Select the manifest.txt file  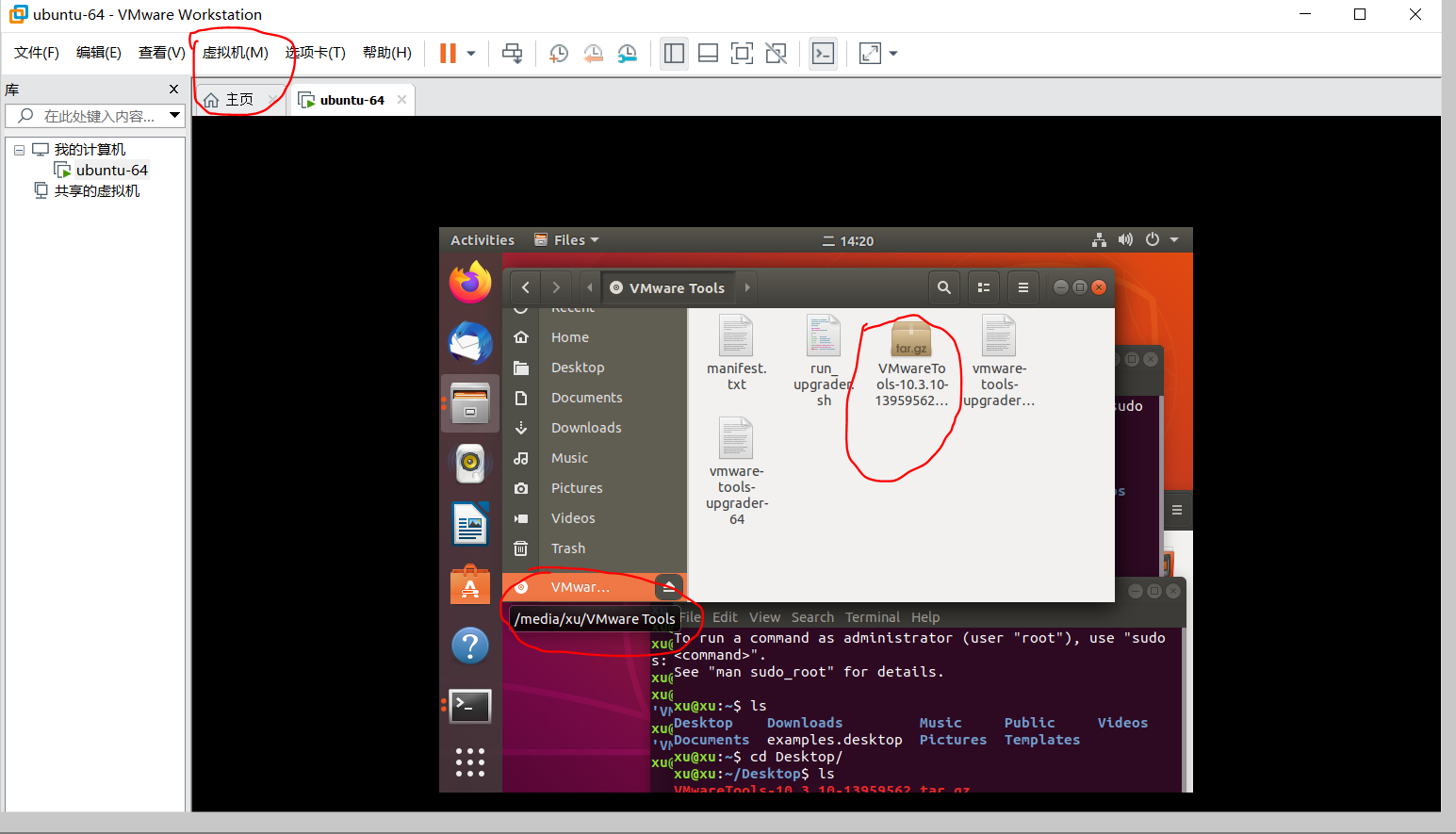click(736, 352)
